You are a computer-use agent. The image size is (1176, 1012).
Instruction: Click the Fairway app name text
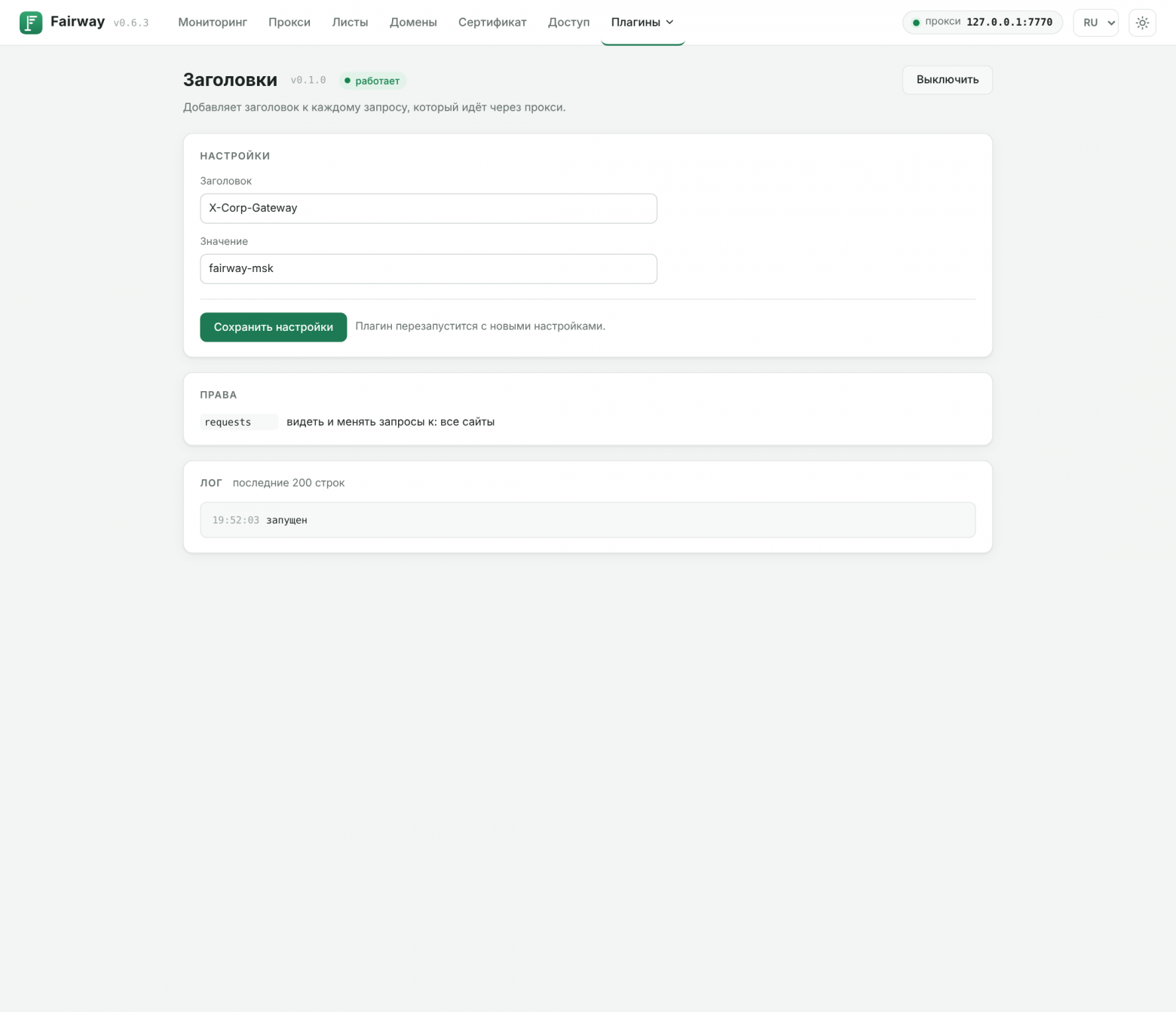pyautogui.click(x=78, y=21)
